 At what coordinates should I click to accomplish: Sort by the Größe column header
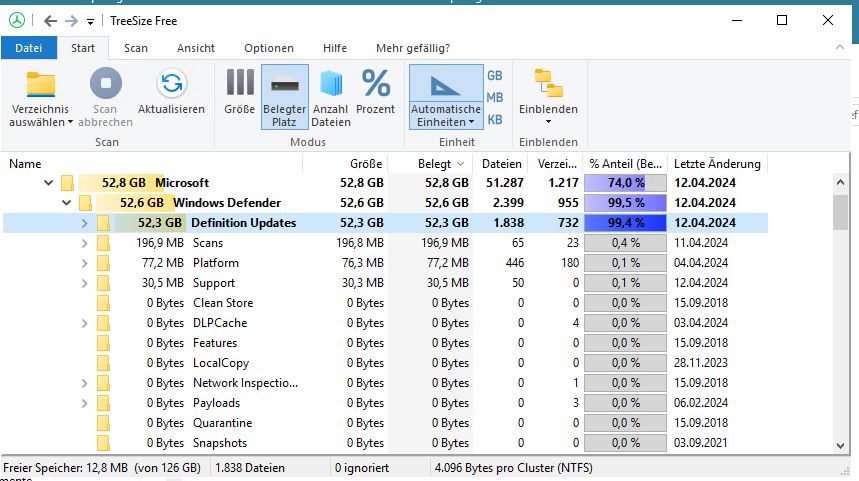pyautogui.click(x=346, y=164)
